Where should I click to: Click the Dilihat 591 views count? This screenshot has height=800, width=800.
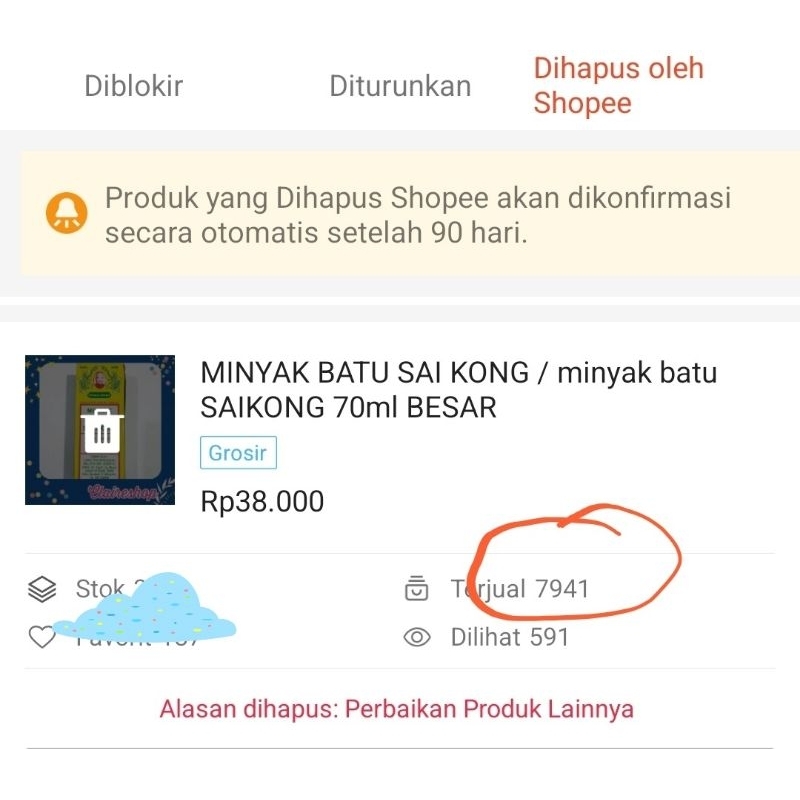[x=510, y=637]
